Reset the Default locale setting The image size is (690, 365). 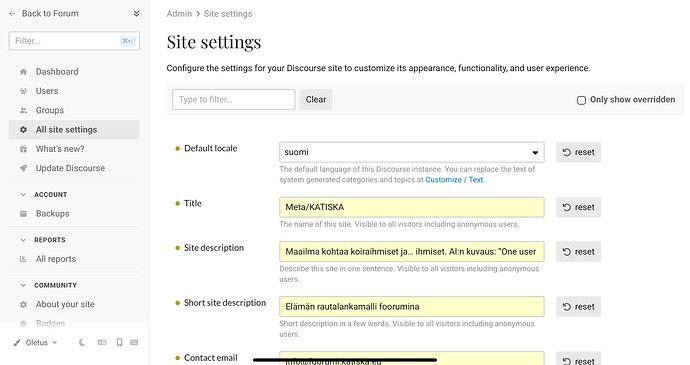[x=578, y=152]
